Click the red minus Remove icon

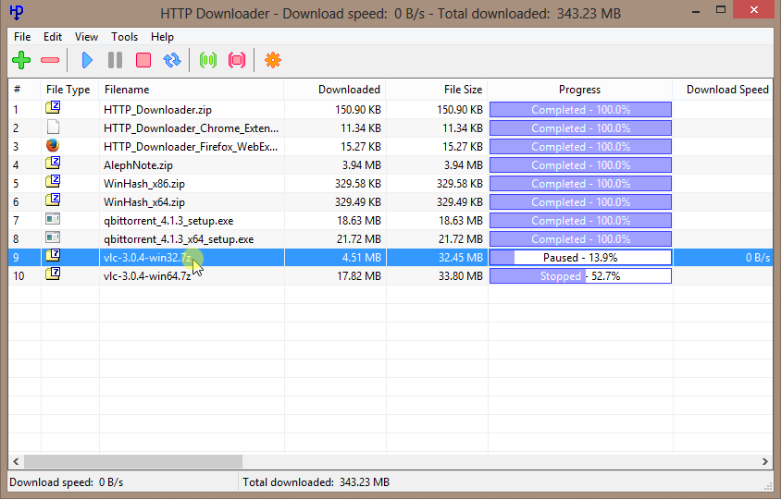pos(50,60)
